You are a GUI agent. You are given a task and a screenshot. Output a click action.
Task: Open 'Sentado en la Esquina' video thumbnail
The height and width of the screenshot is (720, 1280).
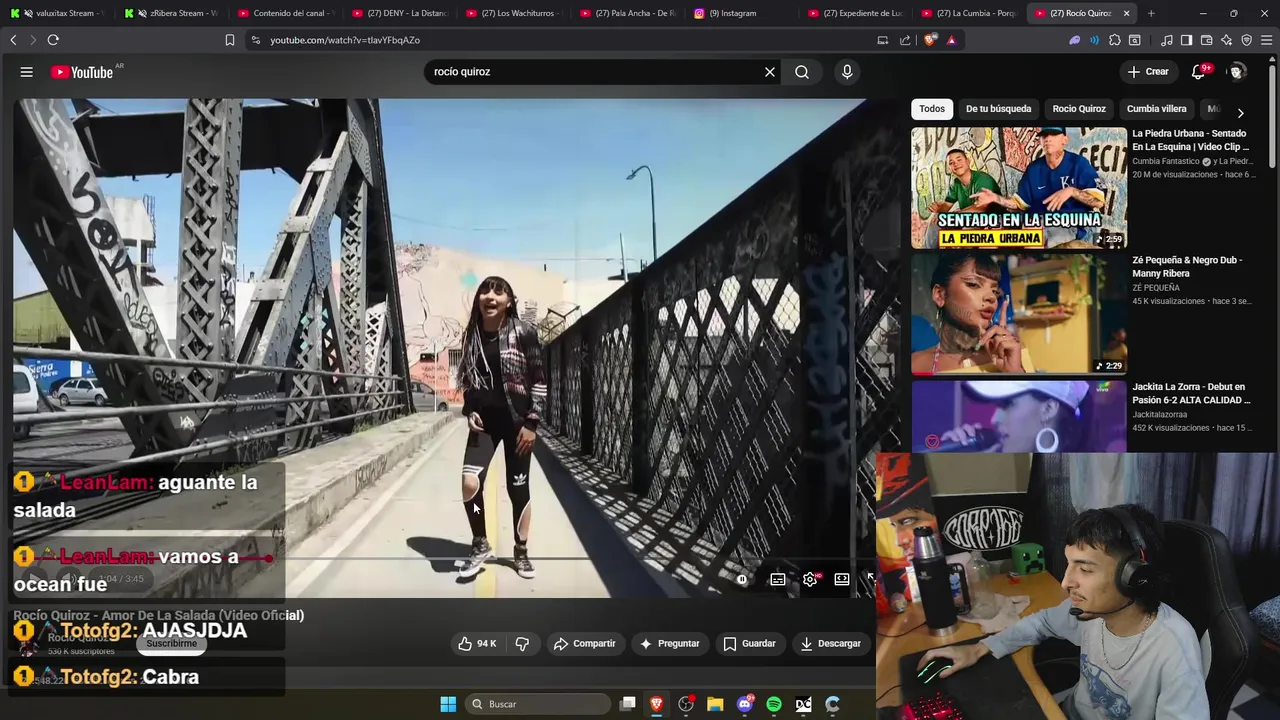1019,188
